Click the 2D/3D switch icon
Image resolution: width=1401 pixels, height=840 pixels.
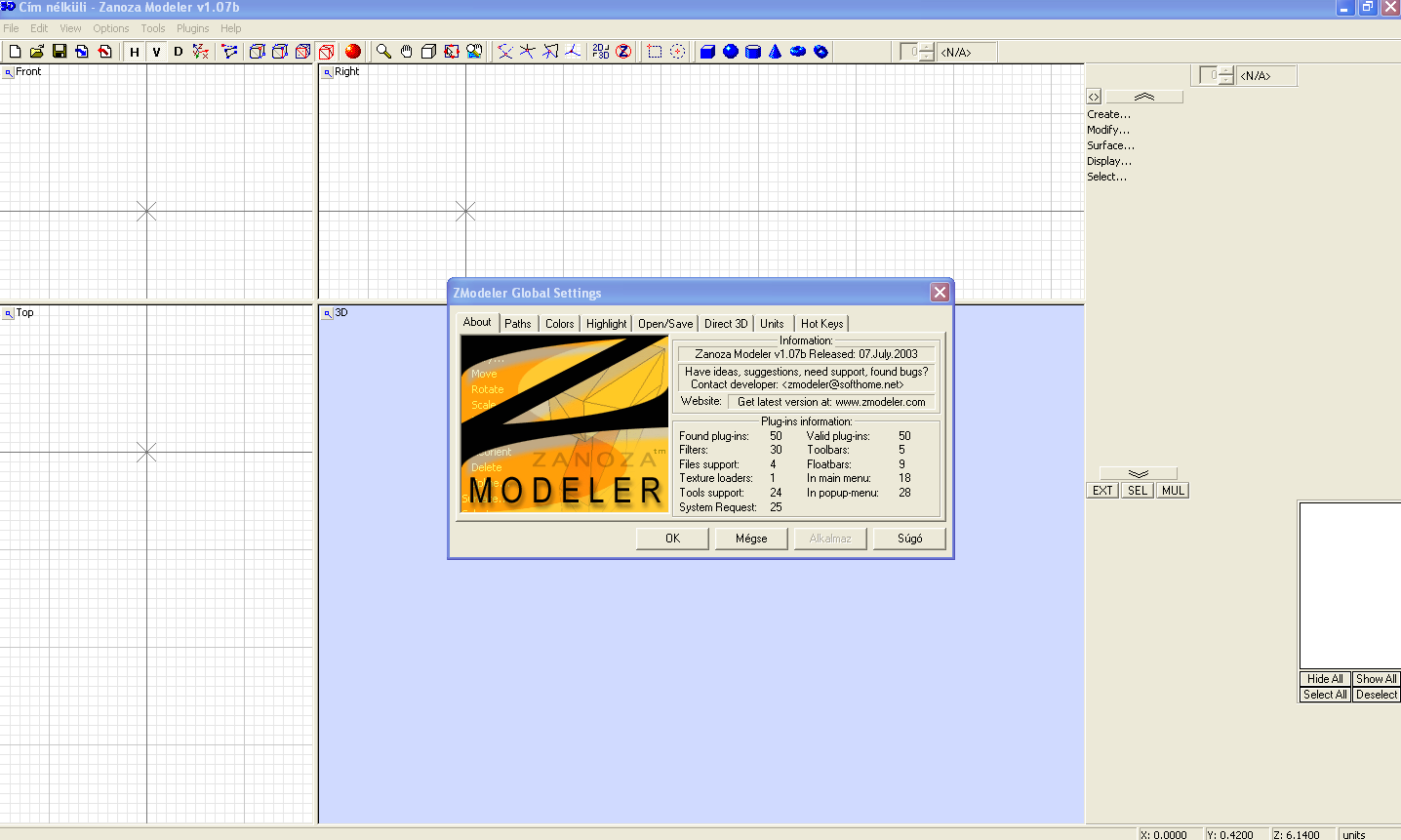[x=601, y=52]
